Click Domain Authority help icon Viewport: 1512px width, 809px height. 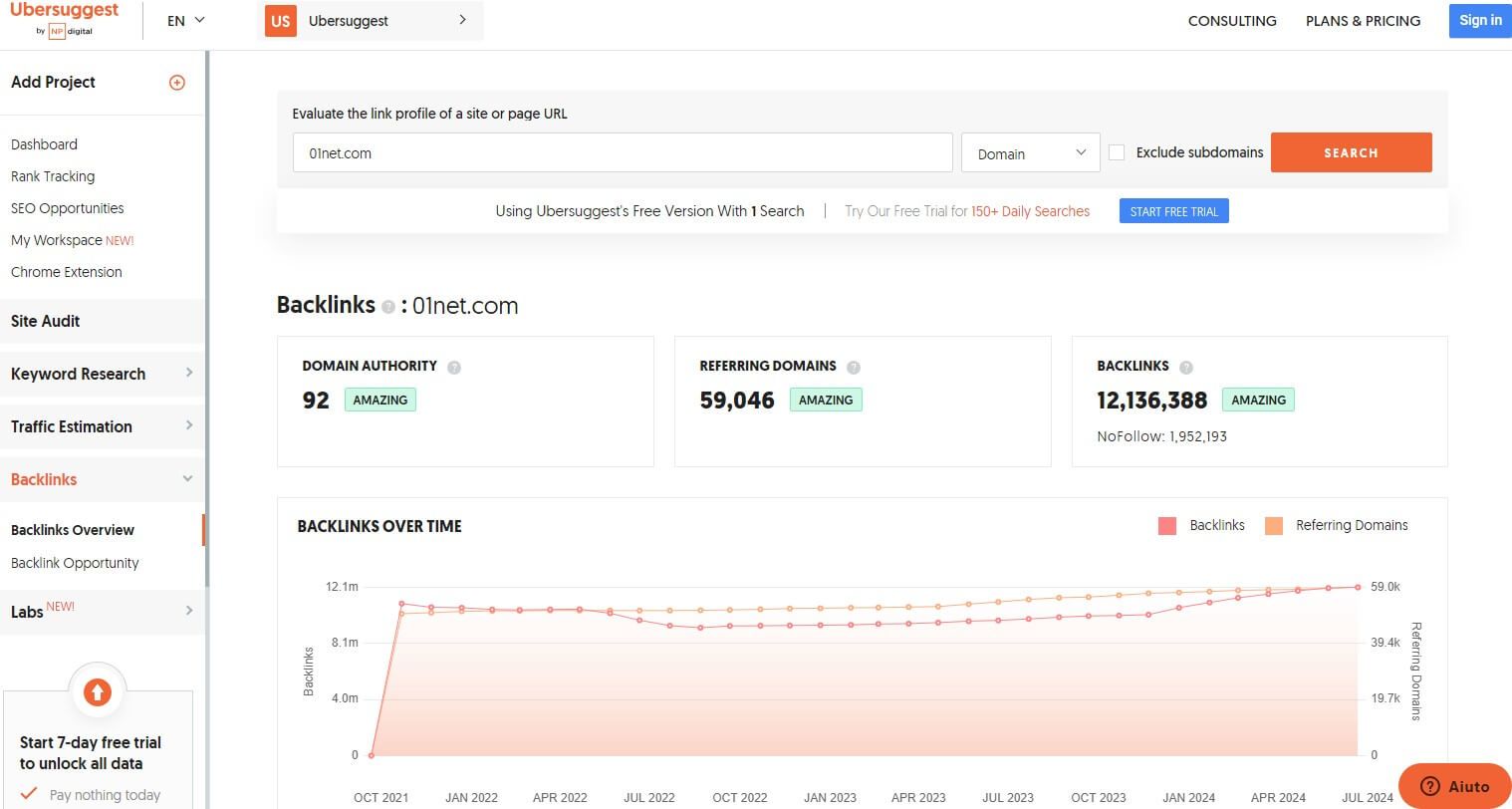[454, 367]
